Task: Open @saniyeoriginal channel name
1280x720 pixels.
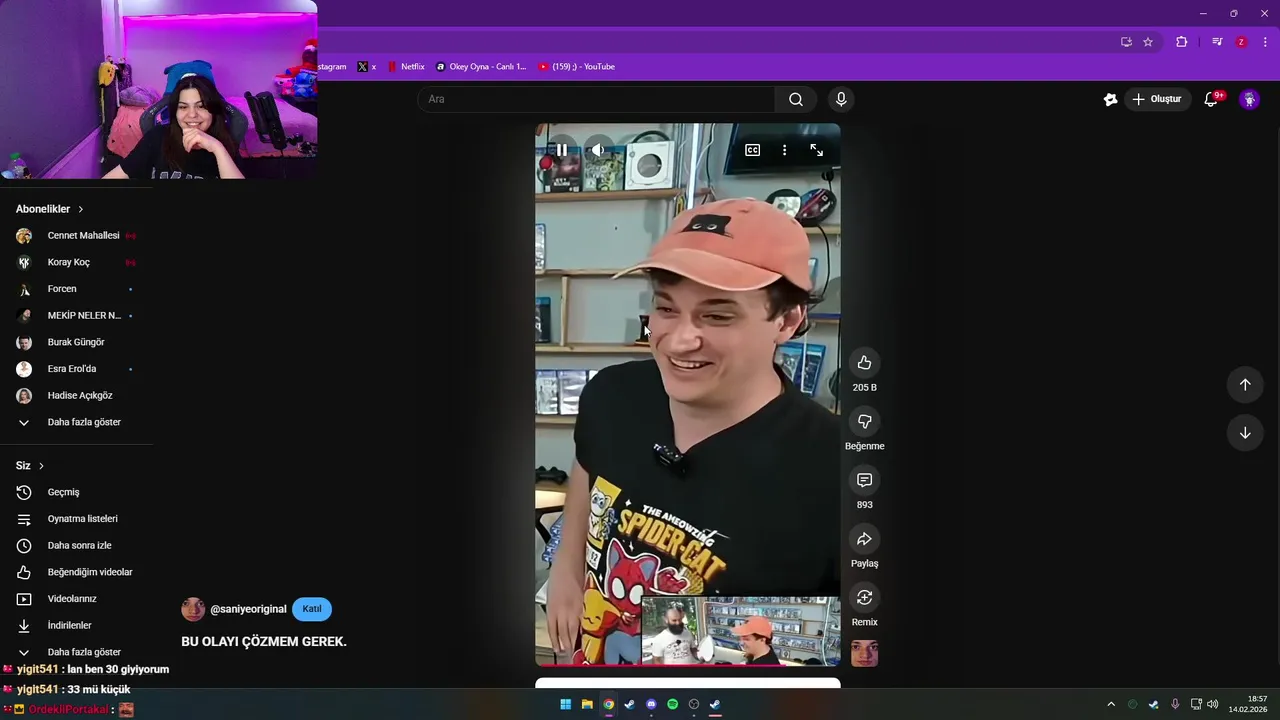Action: (x=248, y=609)
